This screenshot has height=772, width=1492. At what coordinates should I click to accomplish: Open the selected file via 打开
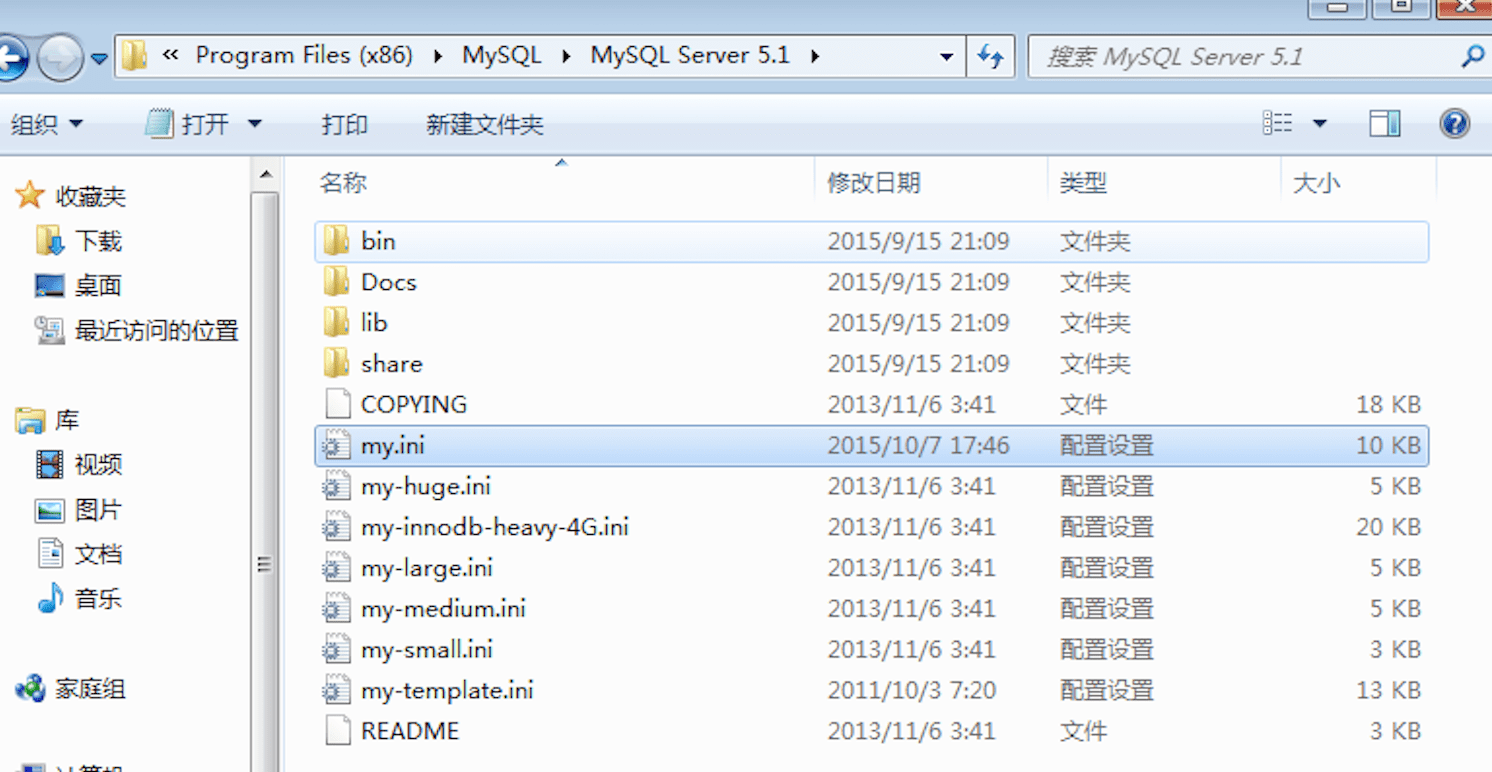[187, 125]
